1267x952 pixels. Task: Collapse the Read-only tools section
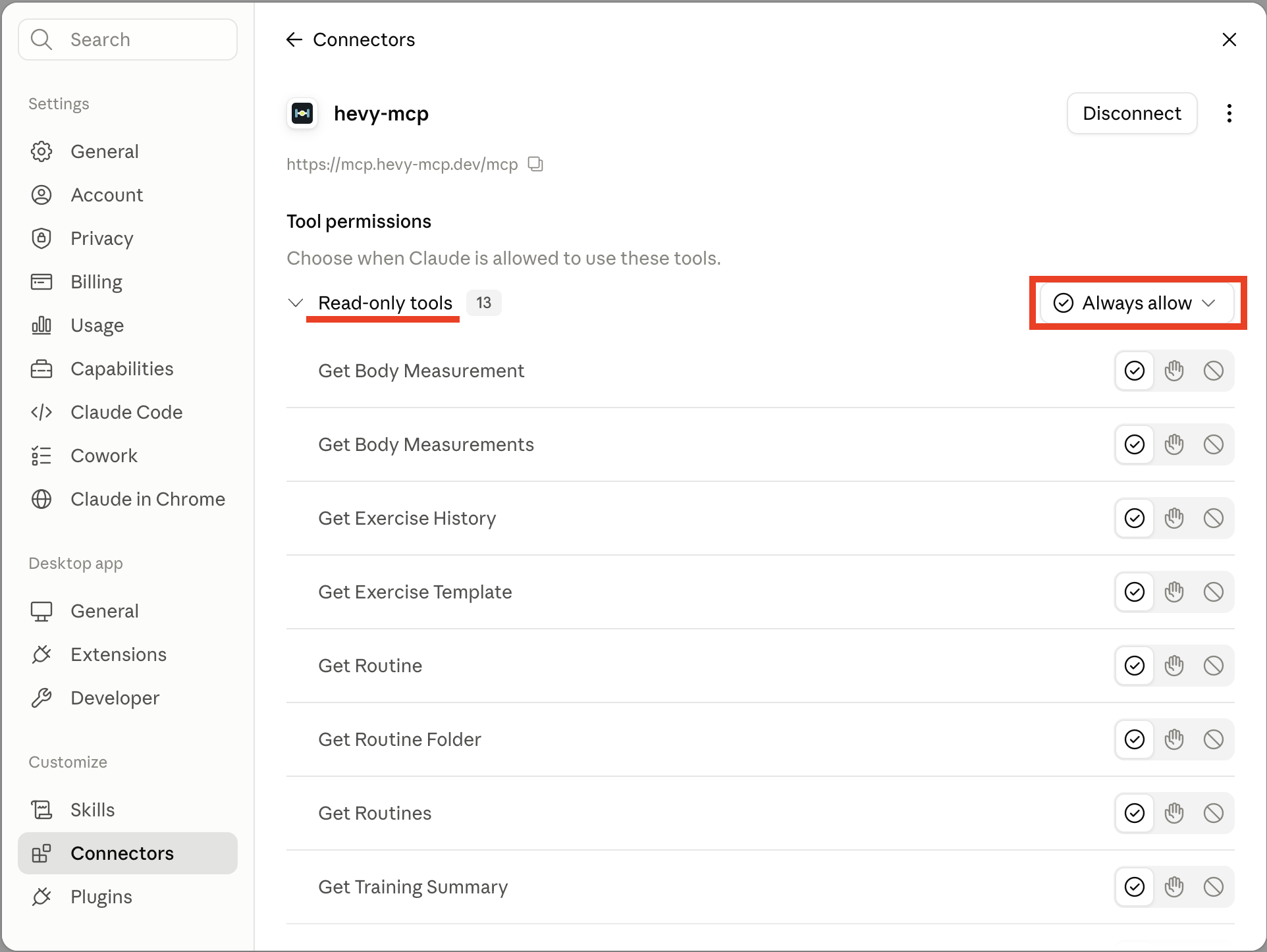pyautogui.click(x=296, y=303)
